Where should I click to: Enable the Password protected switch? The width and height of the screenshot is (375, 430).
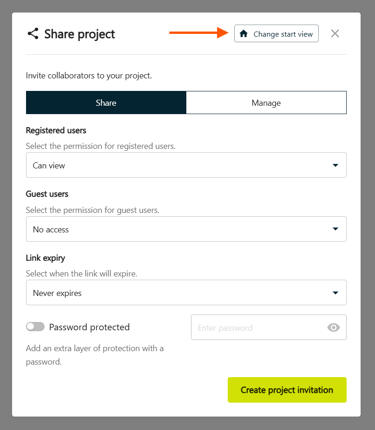click(x=35, y=327)
